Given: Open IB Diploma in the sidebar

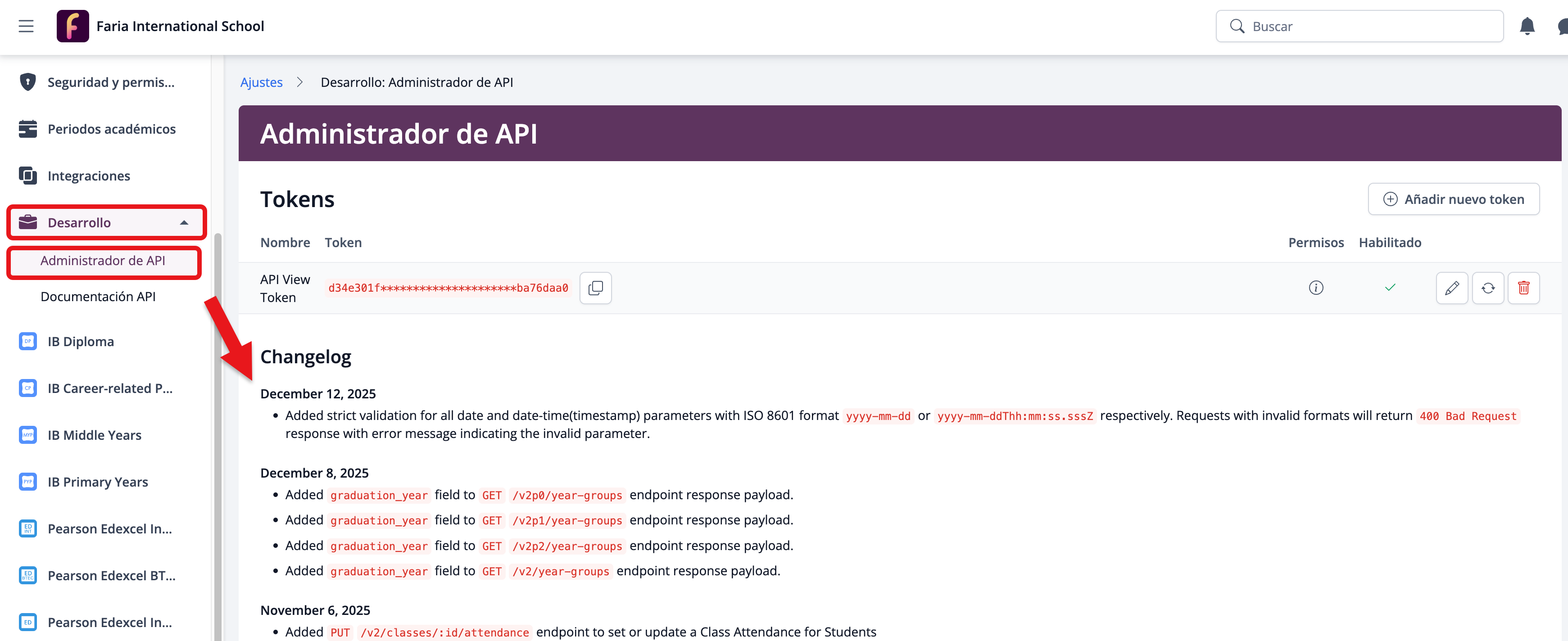Looking at the screenshot, I should point(81,342).
